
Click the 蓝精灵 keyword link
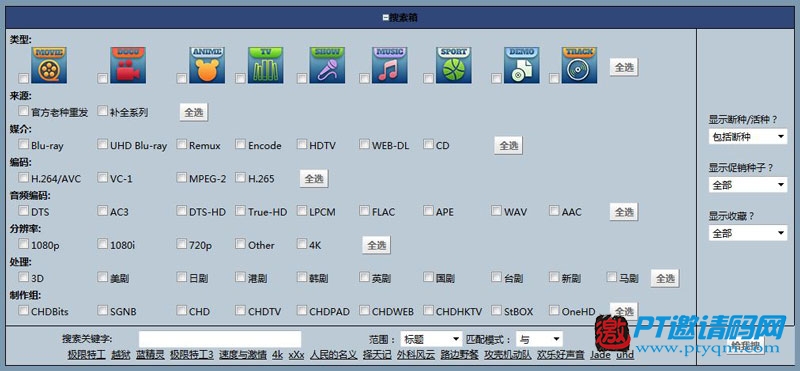150,355
